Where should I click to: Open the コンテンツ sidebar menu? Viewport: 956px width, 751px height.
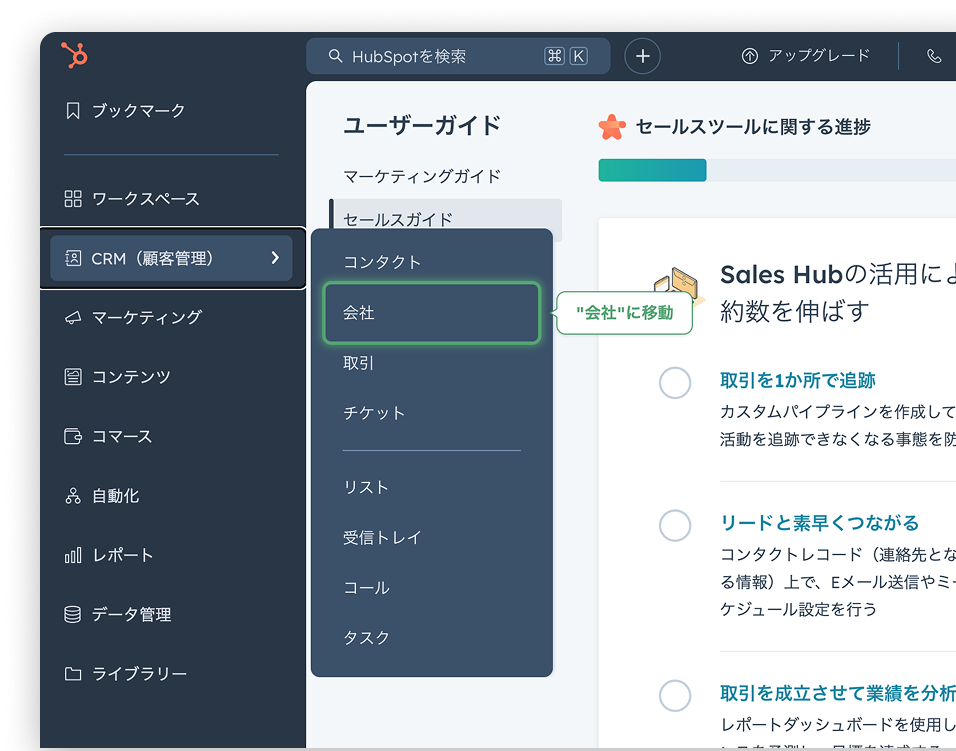[x=131, y=377]
